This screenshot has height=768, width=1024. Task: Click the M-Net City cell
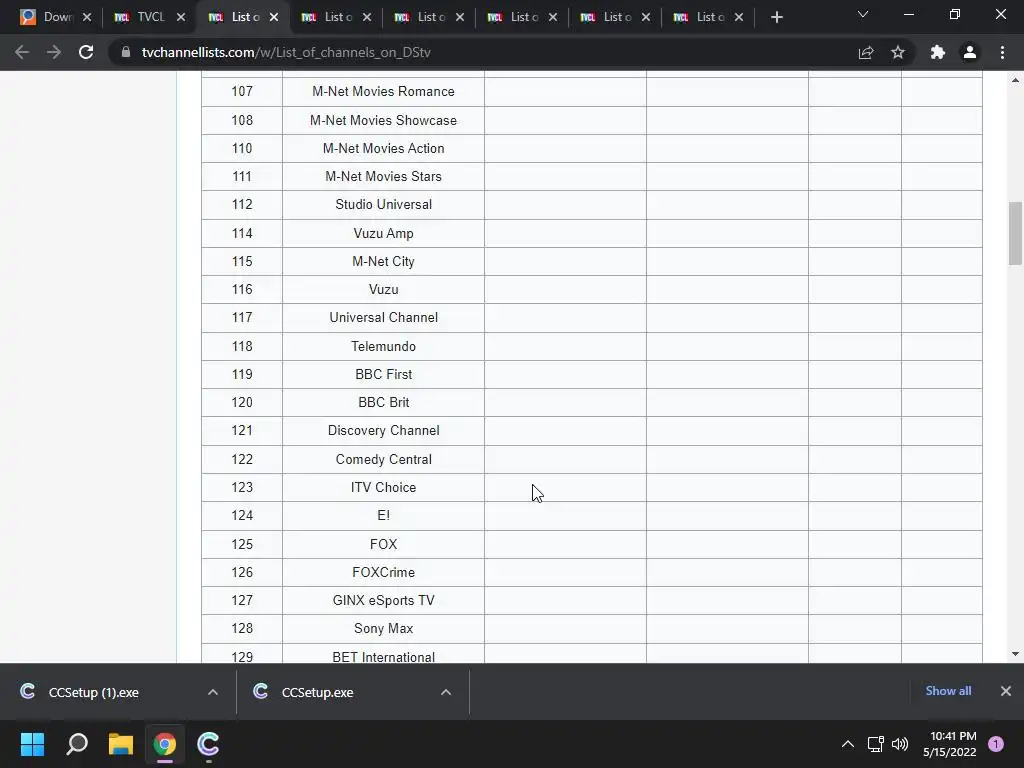pyautogui.click(x=383, y=261)
